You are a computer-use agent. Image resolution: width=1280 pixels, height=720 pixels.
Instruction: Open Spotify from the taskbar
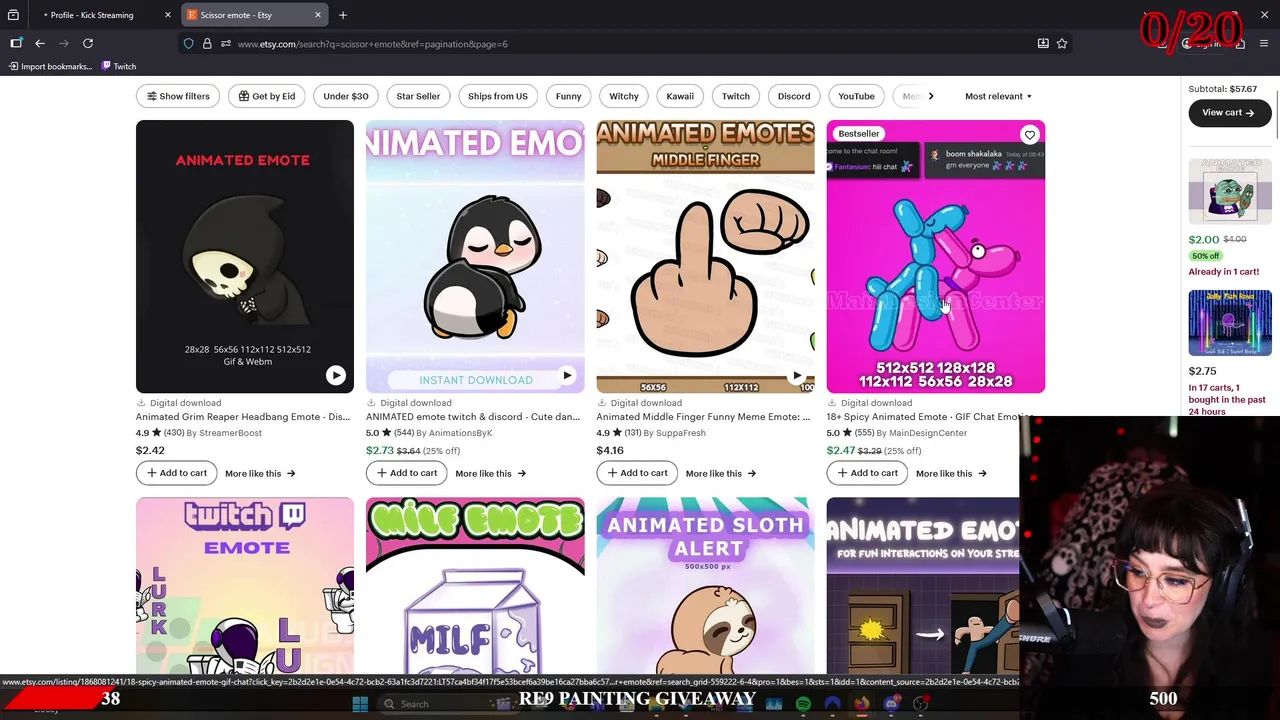pyautogui.click(x=803, y=704)
